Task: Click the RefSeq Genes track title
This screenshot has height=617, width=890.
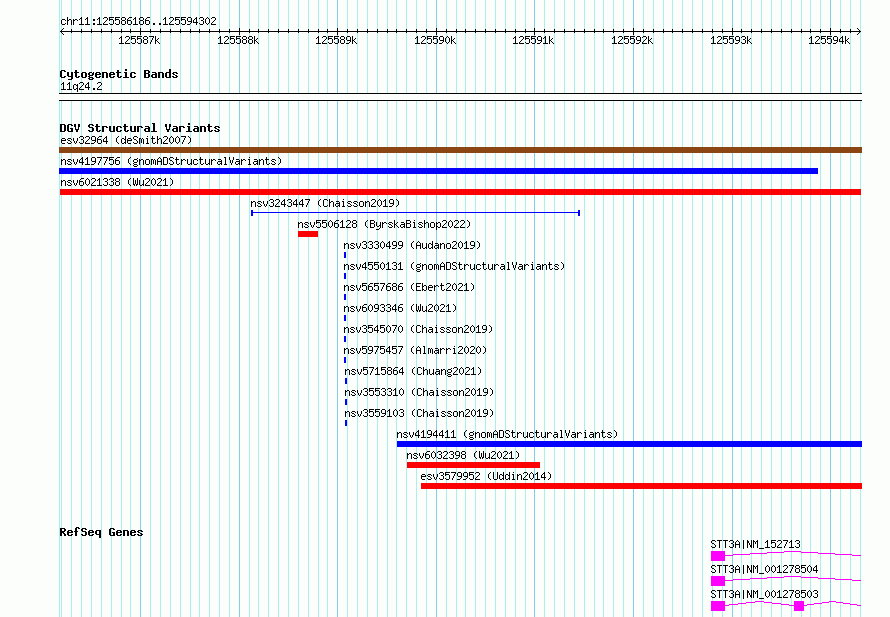Action: [x=101, y=532]
